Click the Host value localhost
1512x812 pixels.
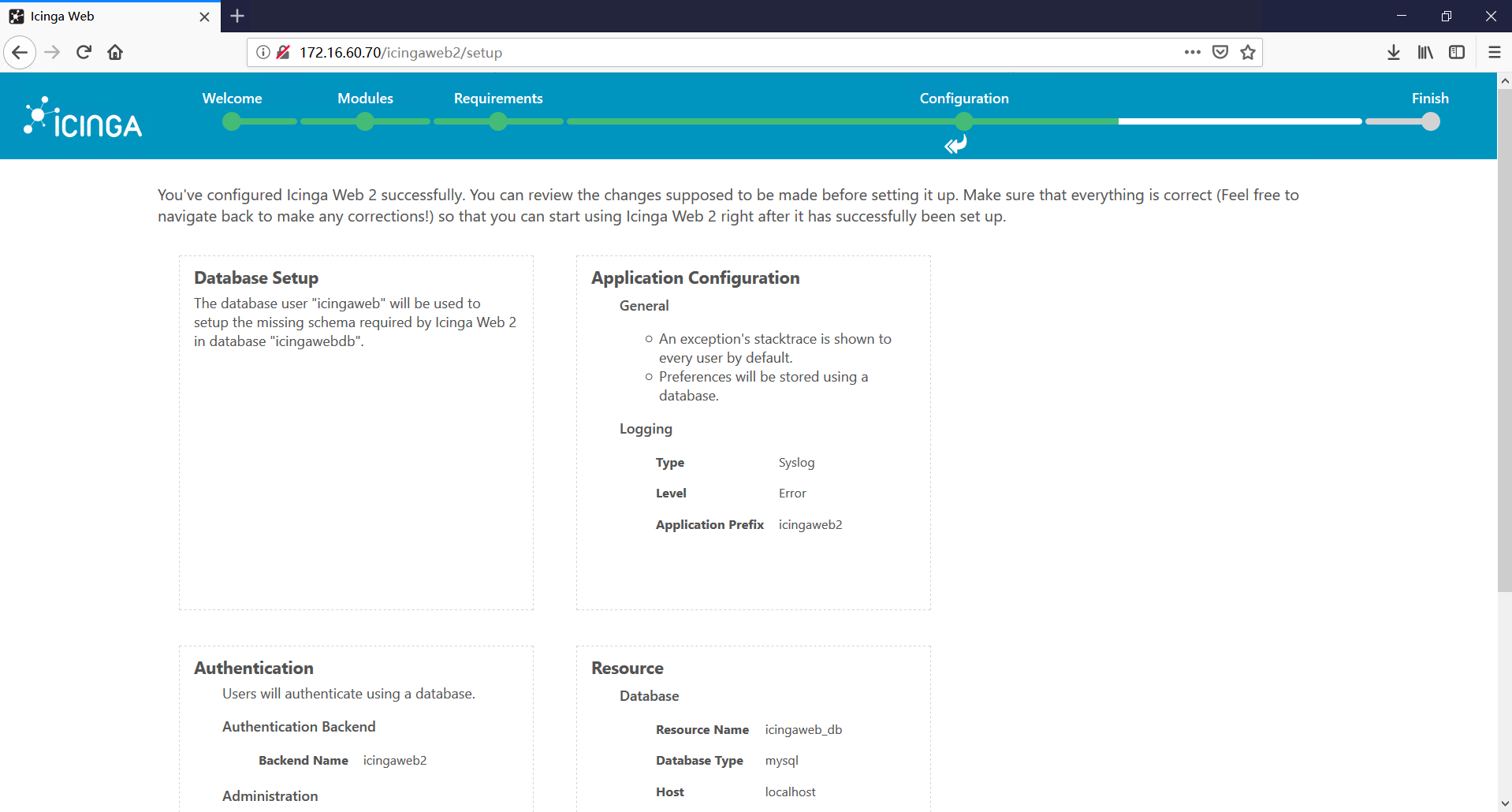(790, 792)
